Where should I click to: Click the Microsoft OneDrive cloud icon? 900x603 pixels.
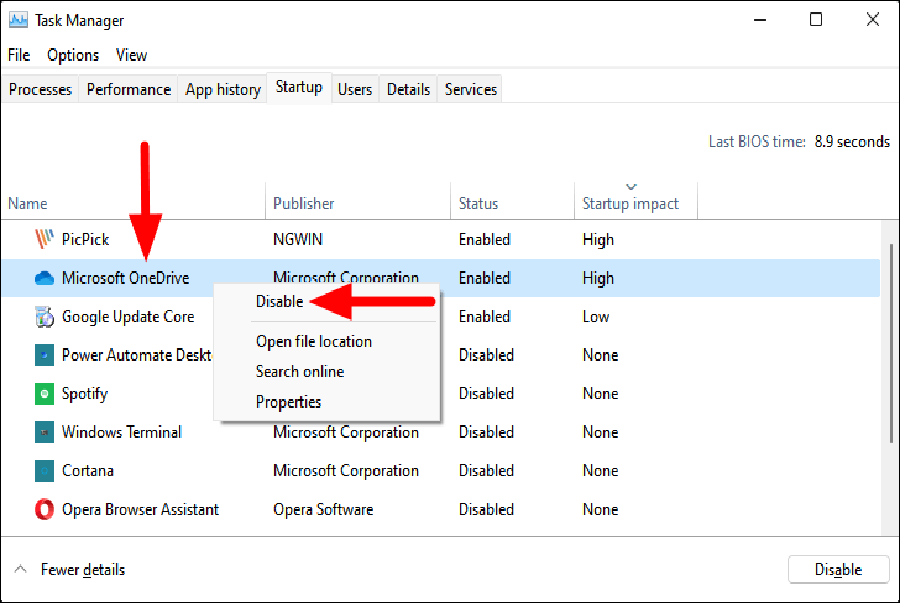tap(44, 278)
